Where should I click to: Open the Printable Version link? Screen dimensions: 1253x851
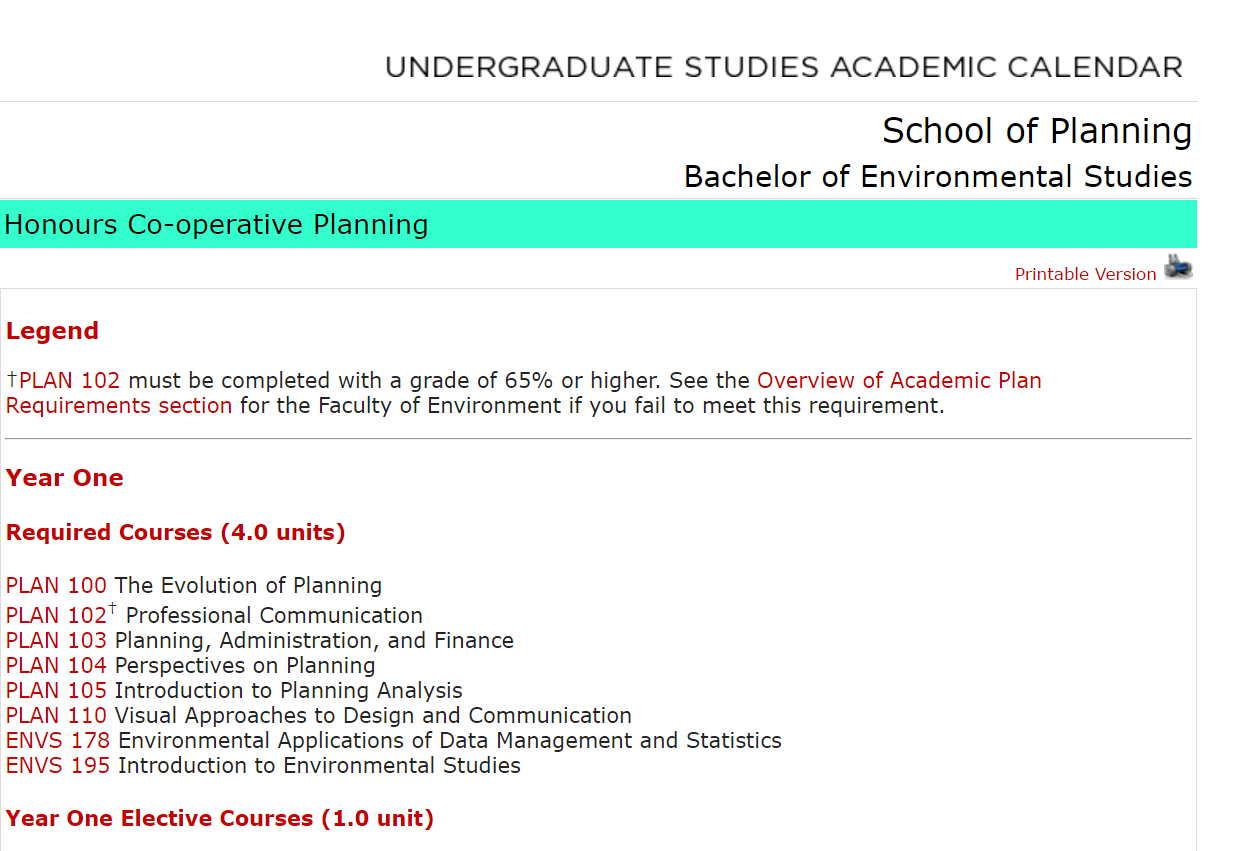1085,274
